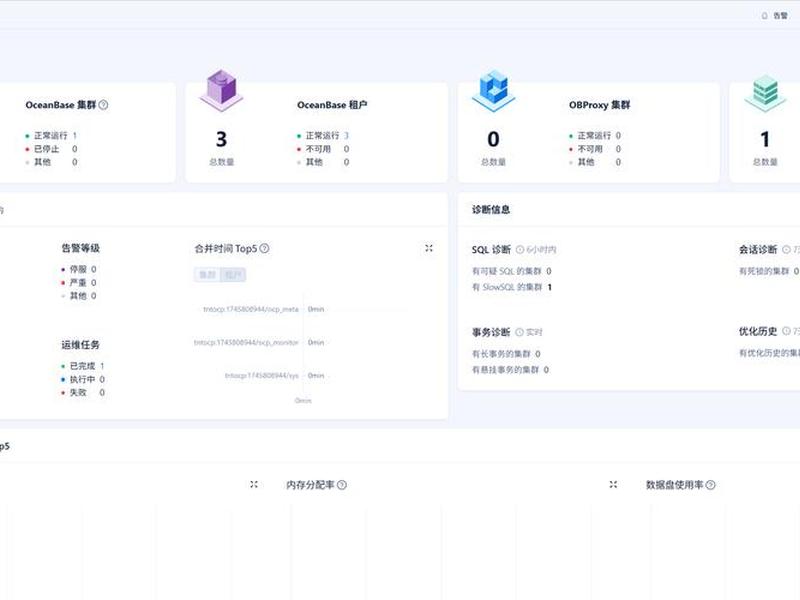Click the clock icon next to SQL 诊断
Image resolution: width=800 pixels, height=600 pixels.
520,249
